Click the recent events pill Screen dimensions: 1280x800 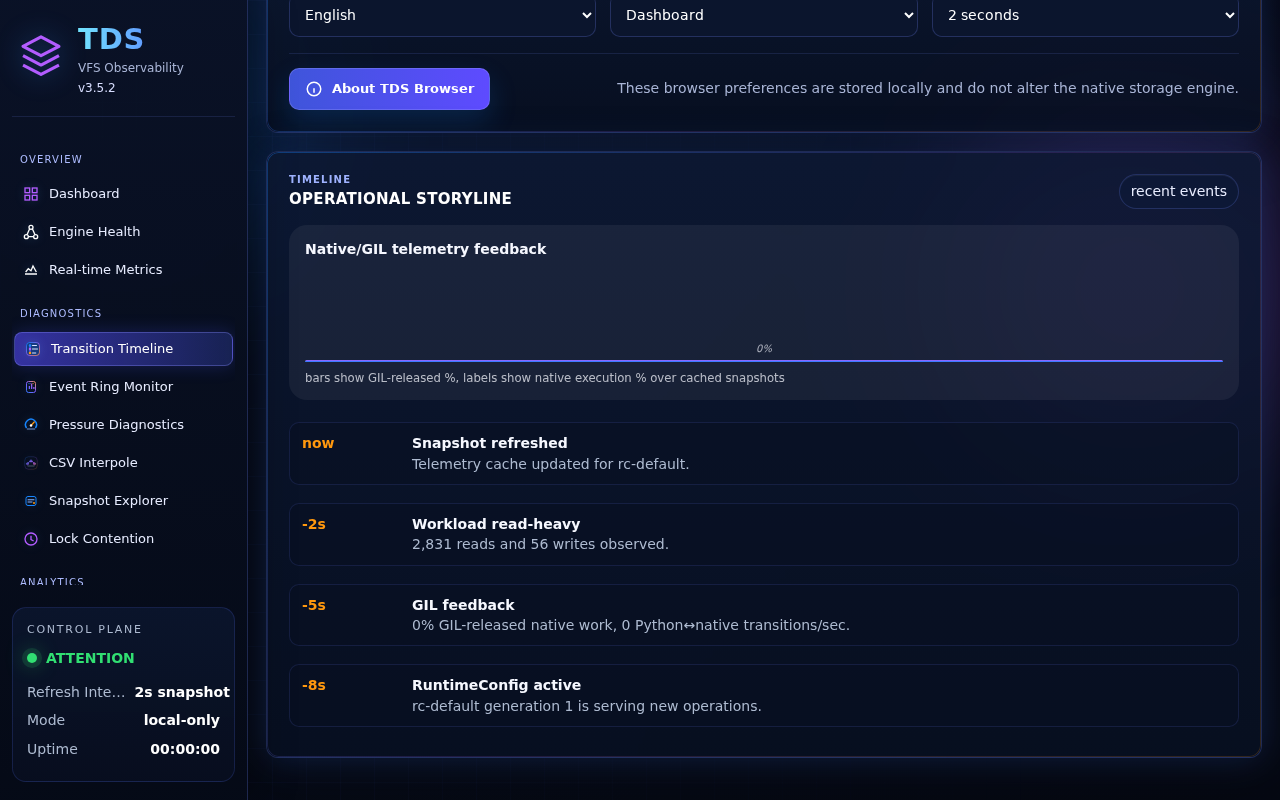click(x=1179, y=192)
